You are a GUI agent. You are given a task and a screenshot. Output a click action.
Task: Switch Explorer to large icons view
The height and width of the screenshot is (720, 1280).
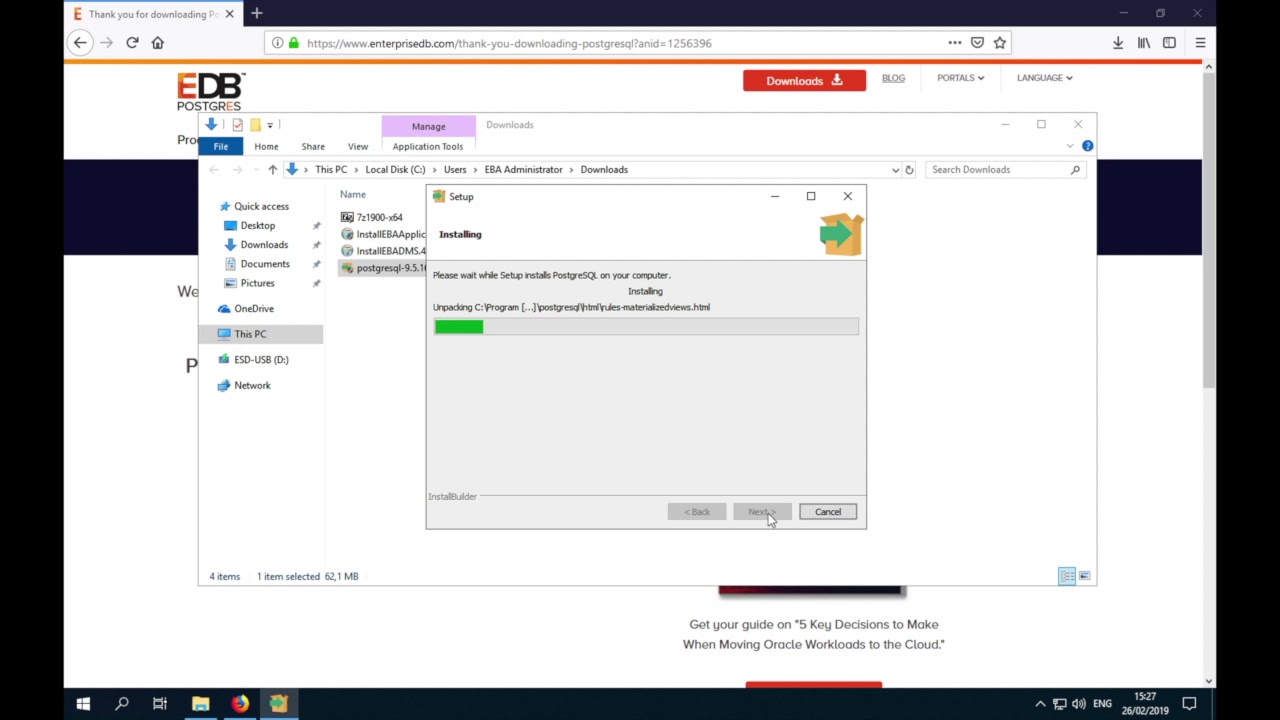[x=1084, y=576]
